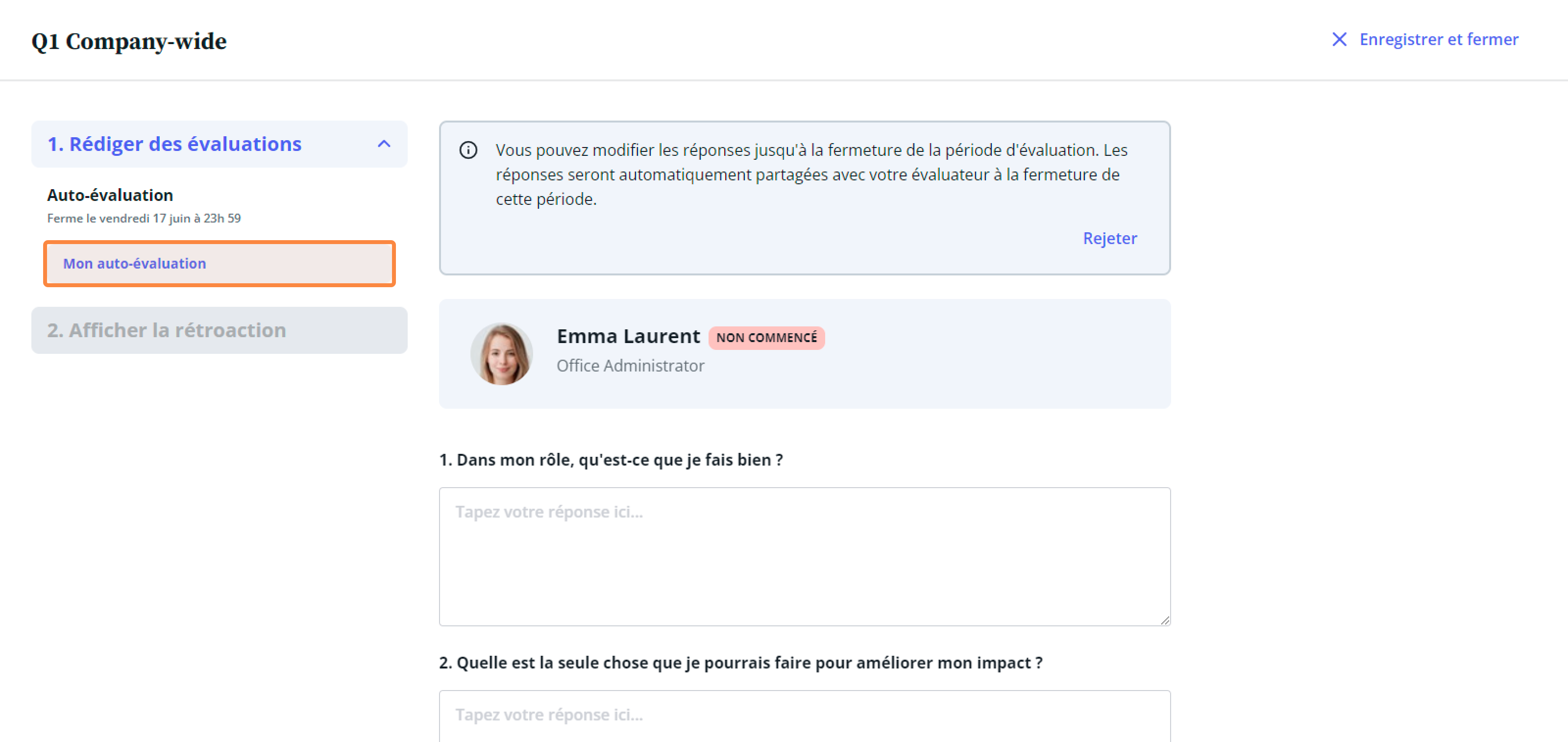
Task: Click question 2 label about améliorer mon impact
Action: [x=741, y=662]
